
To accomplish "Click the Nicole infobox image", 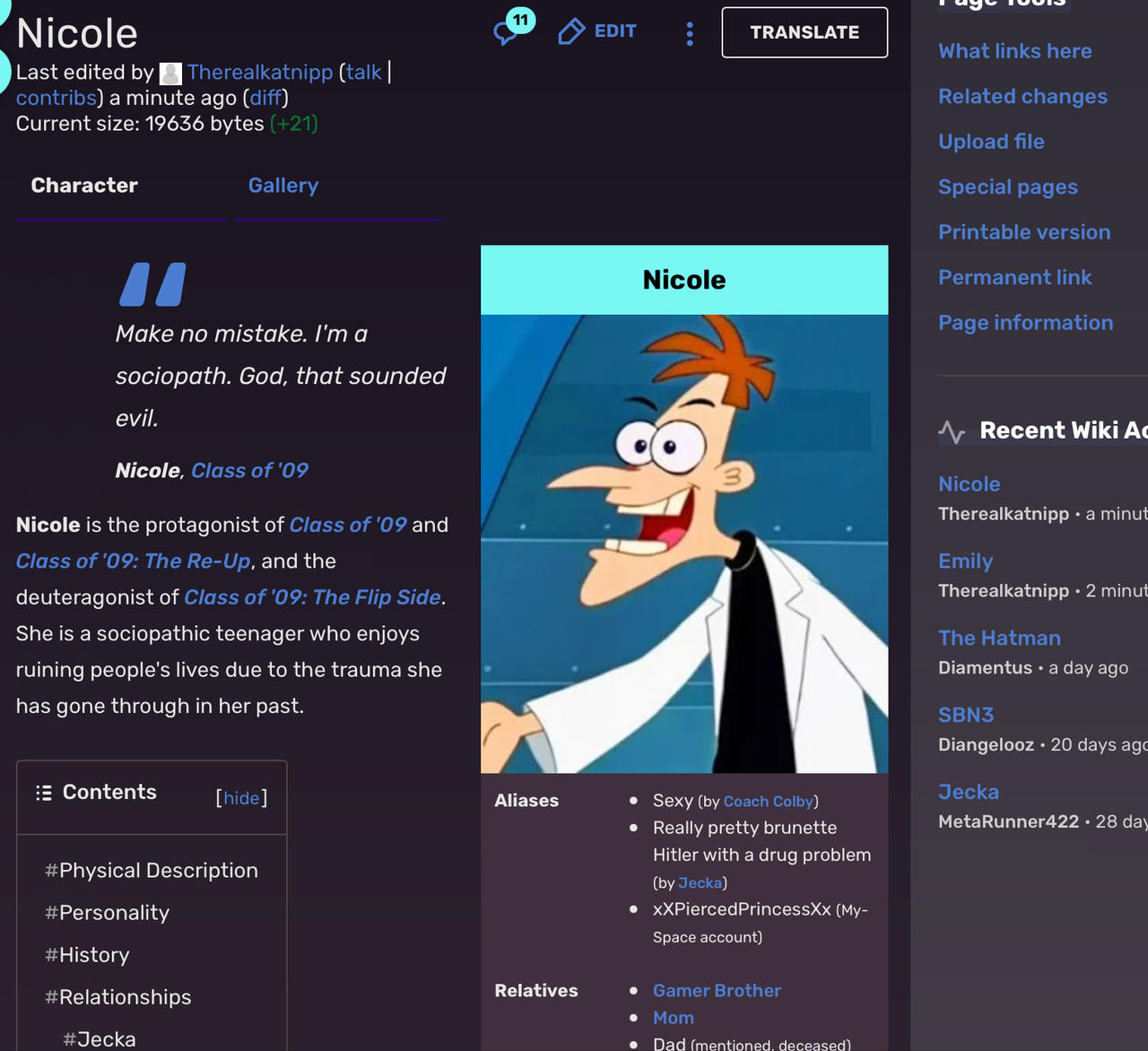I will click(684, 543).
